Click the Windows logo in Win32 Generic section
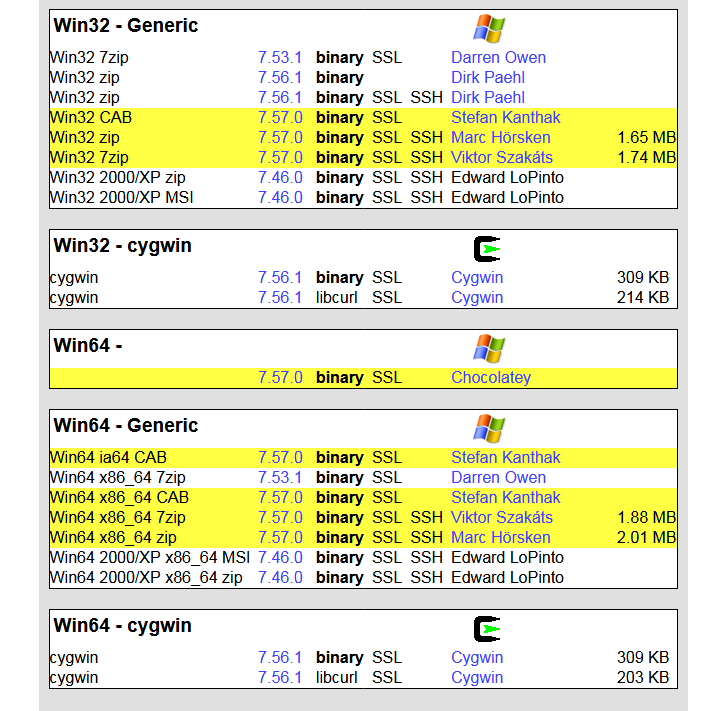 point(489,29)
